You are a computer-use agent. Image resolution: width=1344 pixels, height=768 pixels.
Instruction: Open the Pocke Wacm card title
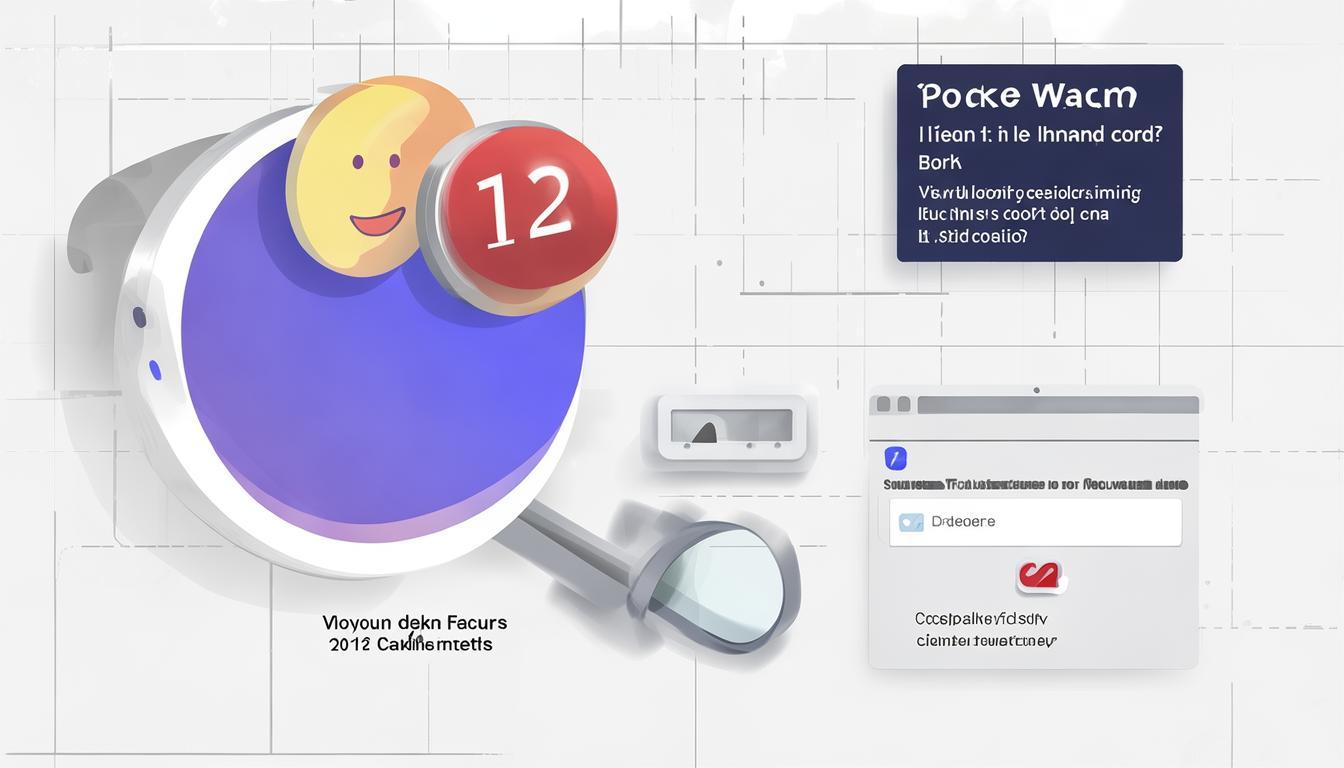click(1027, 96)
